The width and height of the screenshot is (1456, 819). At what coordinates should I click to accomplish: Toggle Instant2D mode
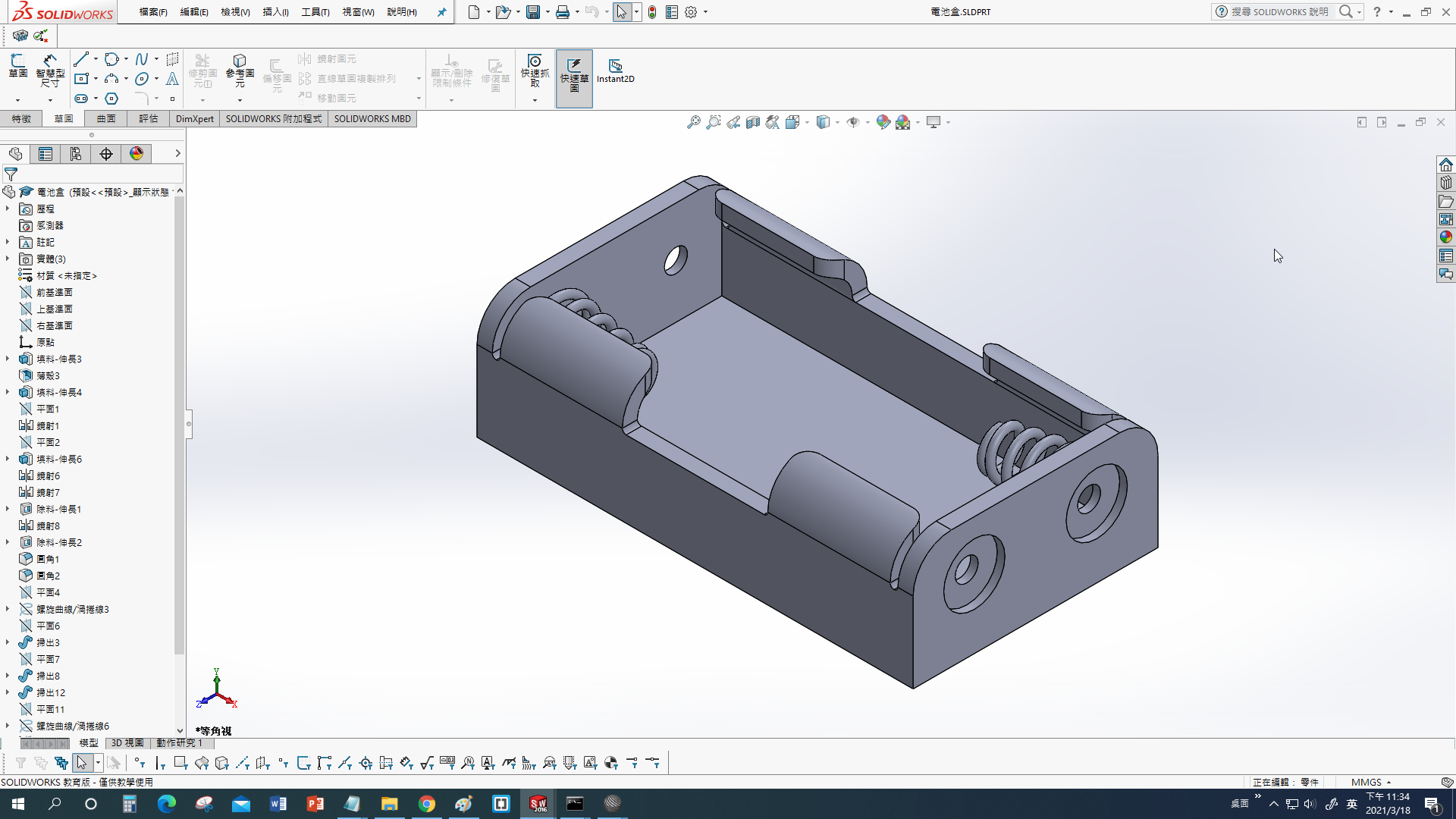coord(615,71)
